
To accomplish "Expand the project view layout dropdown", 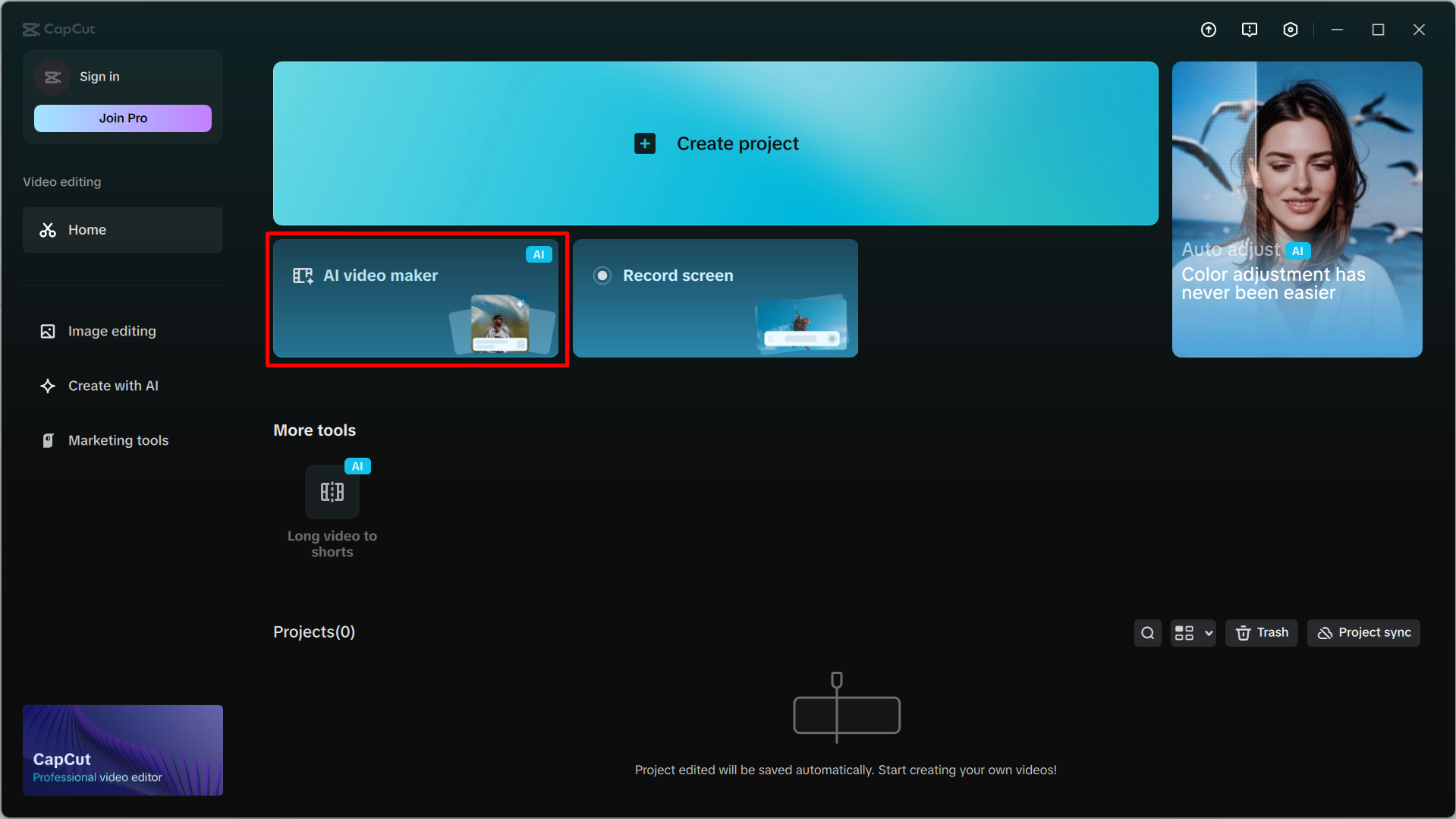I will coord(1192,632).
